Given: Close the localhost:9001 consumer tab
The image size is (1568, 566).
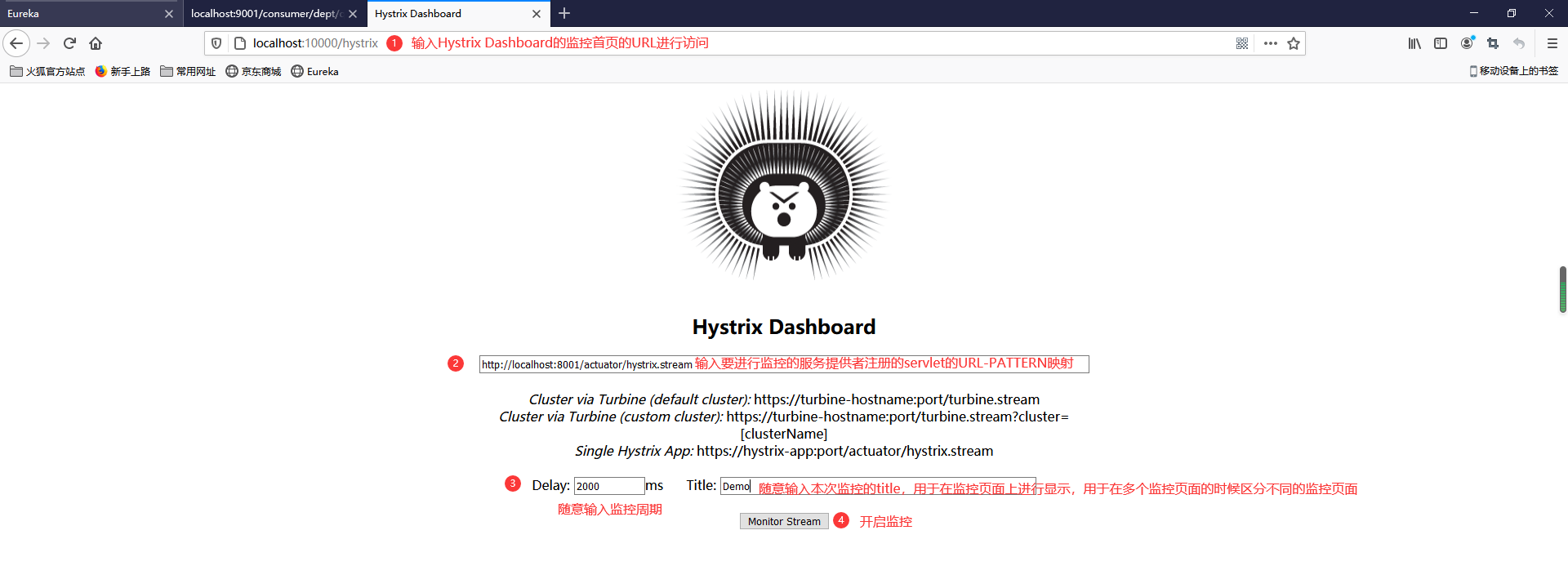Looking at the screenshot, I should tap(353, 14).
